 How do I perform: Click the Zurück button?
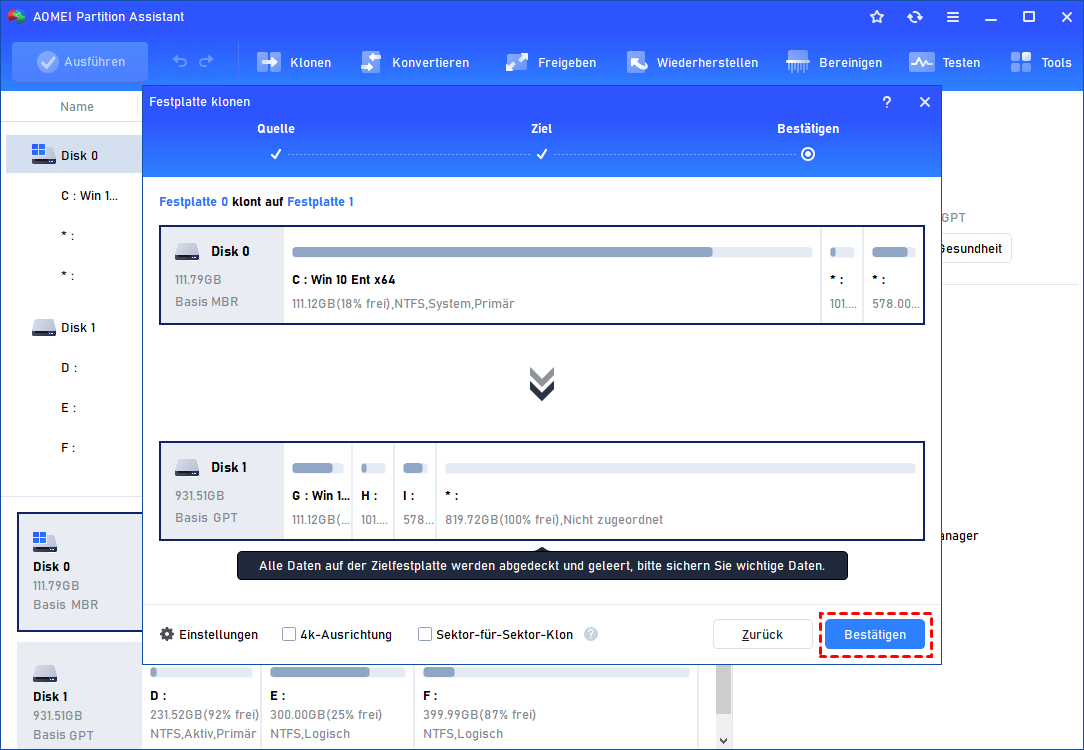point(762,634)
